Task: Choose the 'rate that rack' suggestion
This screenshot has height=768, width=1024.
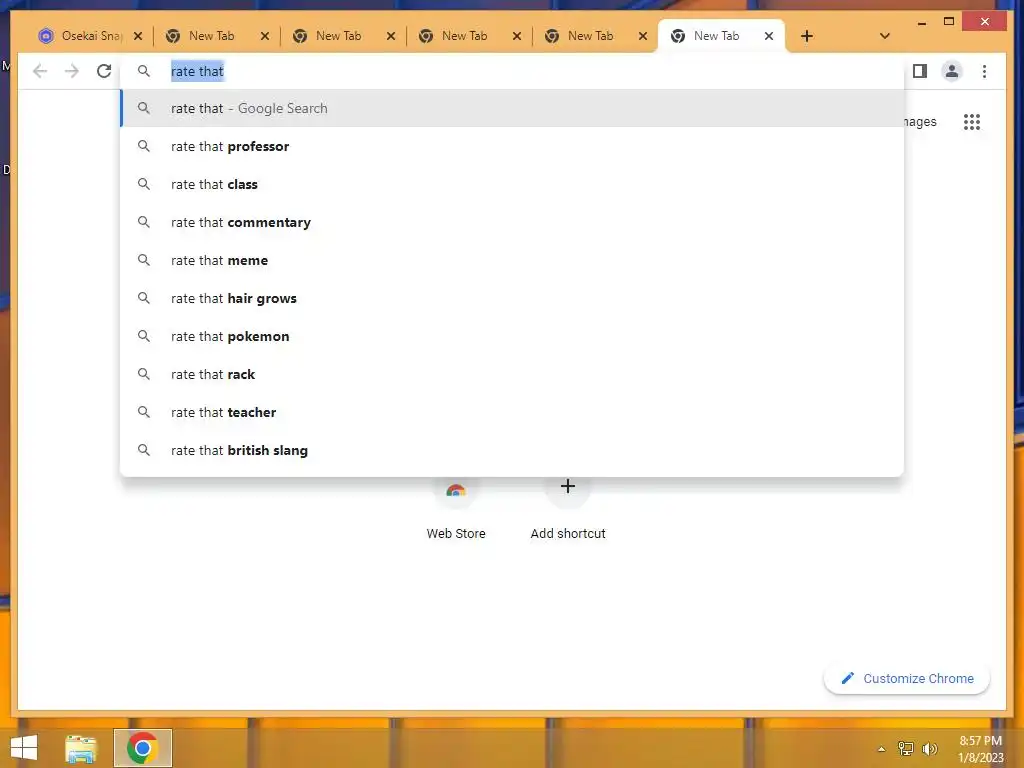Action: pos(512,374)
